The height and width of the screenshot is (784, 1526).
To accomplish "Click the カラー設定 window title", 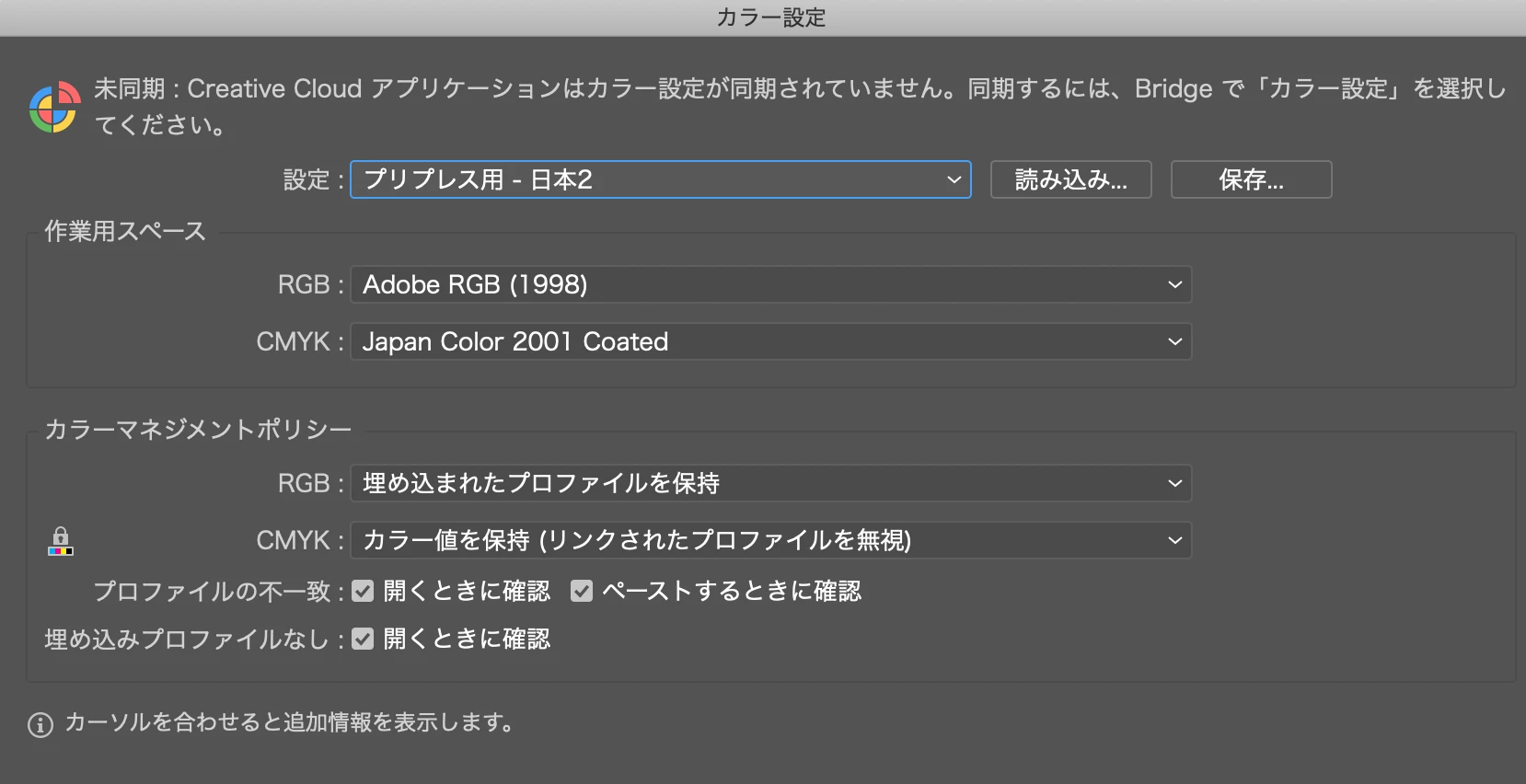I will coord(771,17).
